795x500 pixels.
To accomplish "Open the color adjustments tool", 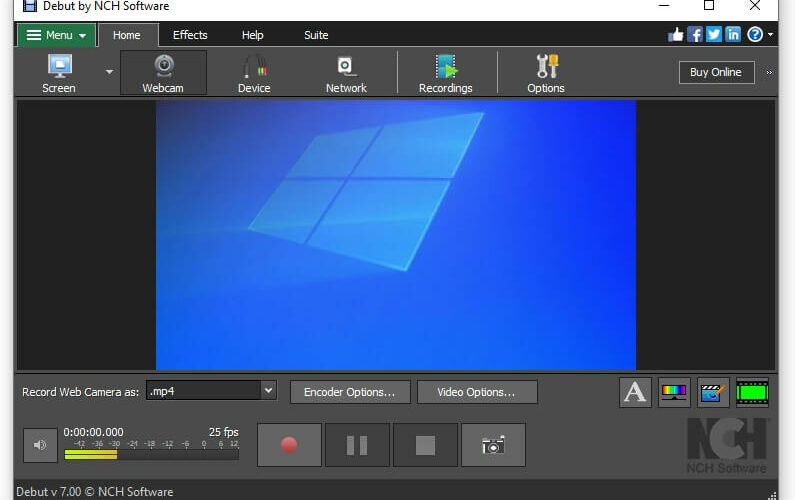I will point(674,392).
